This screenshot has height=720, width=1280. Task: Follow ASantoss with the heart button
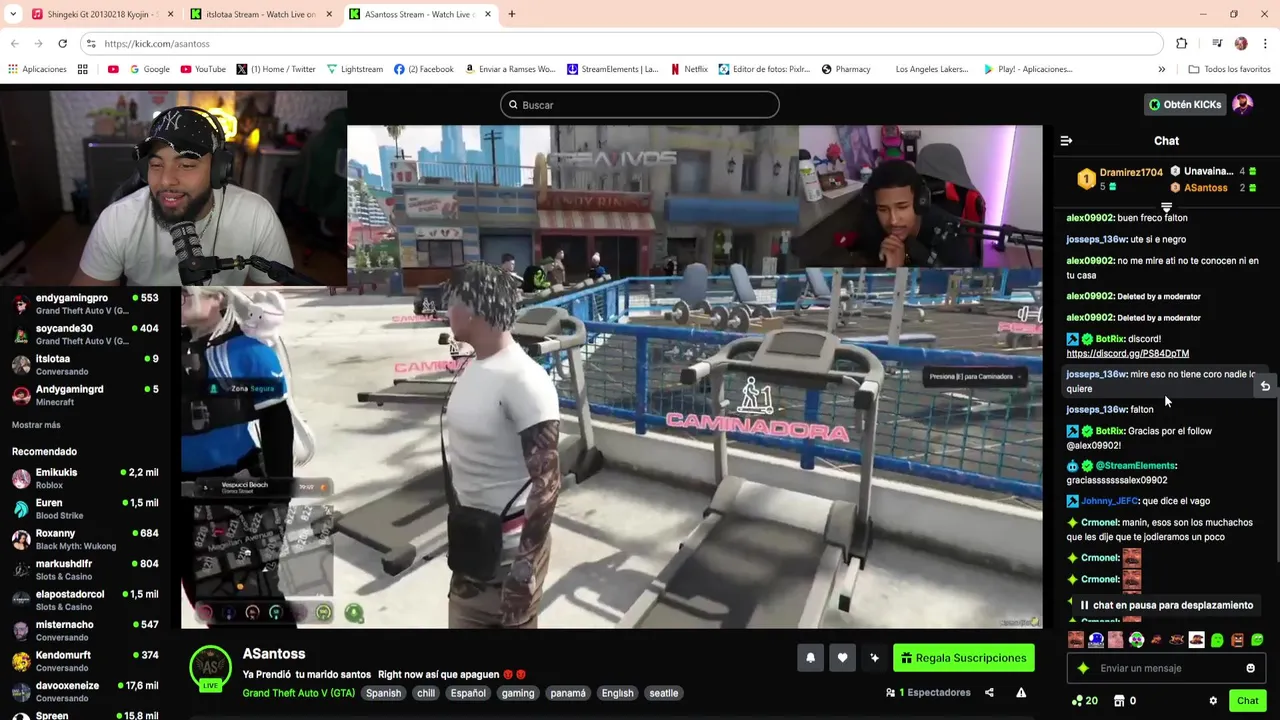[x=842, y=658]
